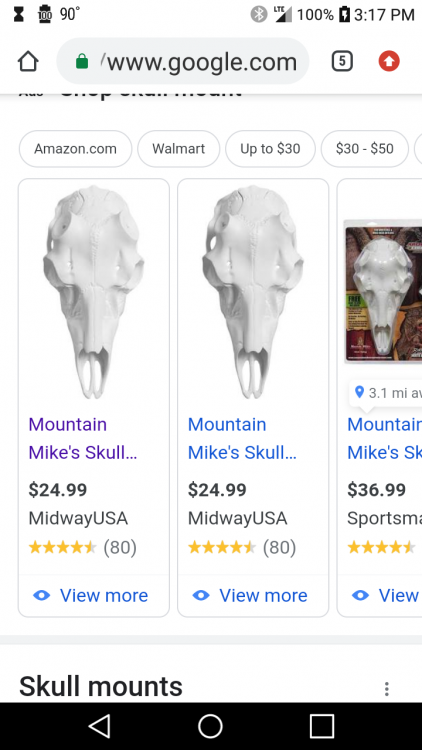This screenshot has width=422, height=750.
Task: Tap the location pin showing 3.1 mi away
Action: [x=359, y=393]
